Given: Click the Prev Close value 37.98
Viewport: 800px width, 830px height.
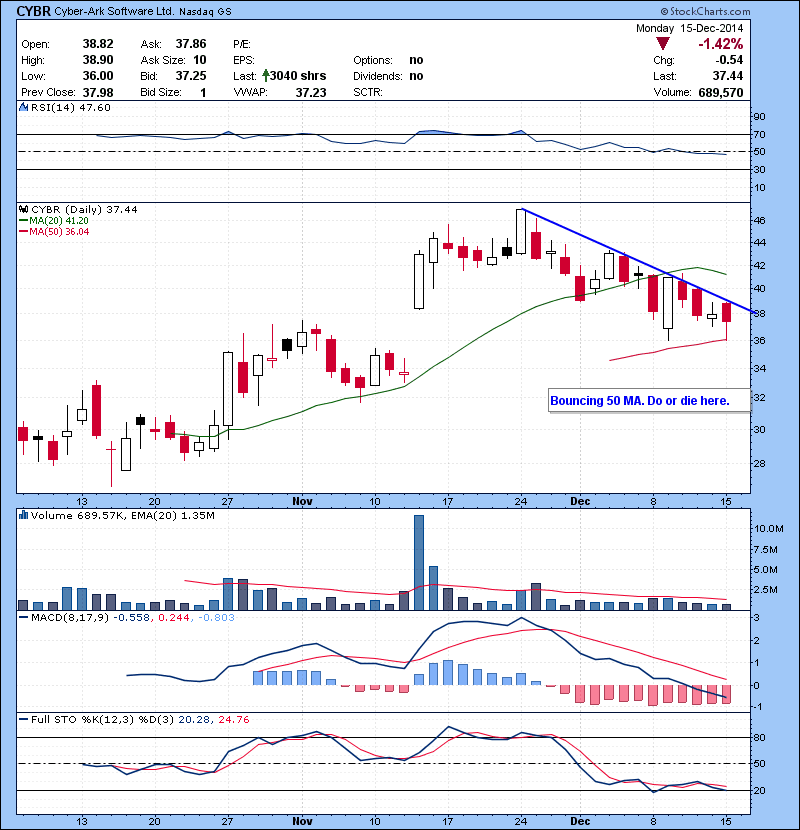Looking at the screenshot, I should coord(98,93).
